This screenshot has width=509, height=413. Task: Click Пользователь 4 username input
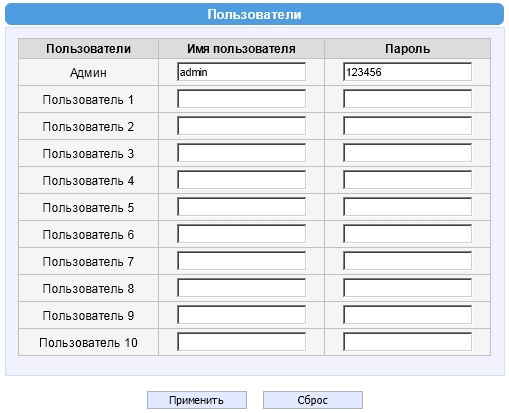pyautogui.click(x=241, y=180)
